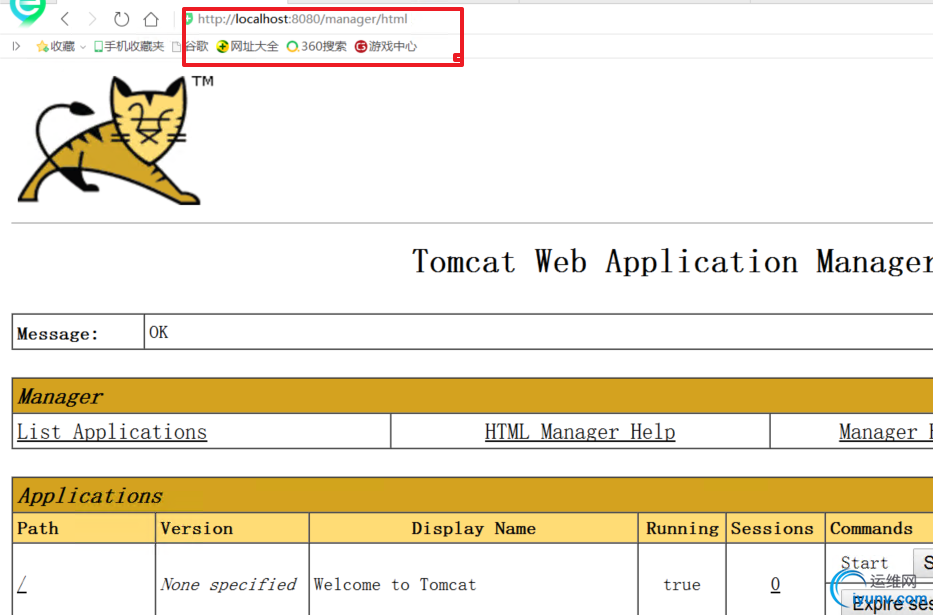This screenshot has height=615, width=933.
Task: Click the Display Name column header
Action: [x=474, y=528]
